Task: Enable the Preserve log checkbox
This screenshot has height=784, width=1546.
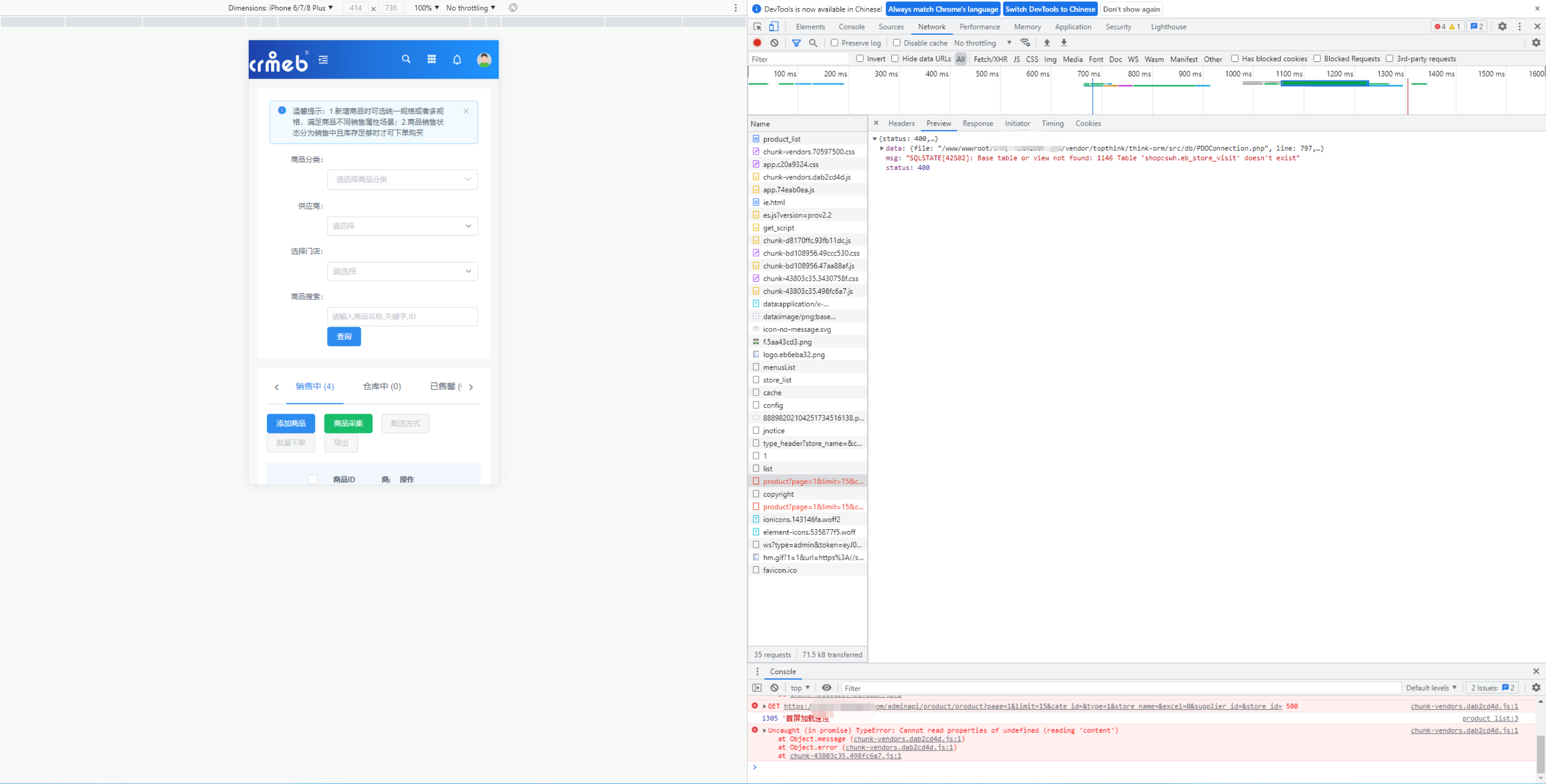Action: pos(834,43)
